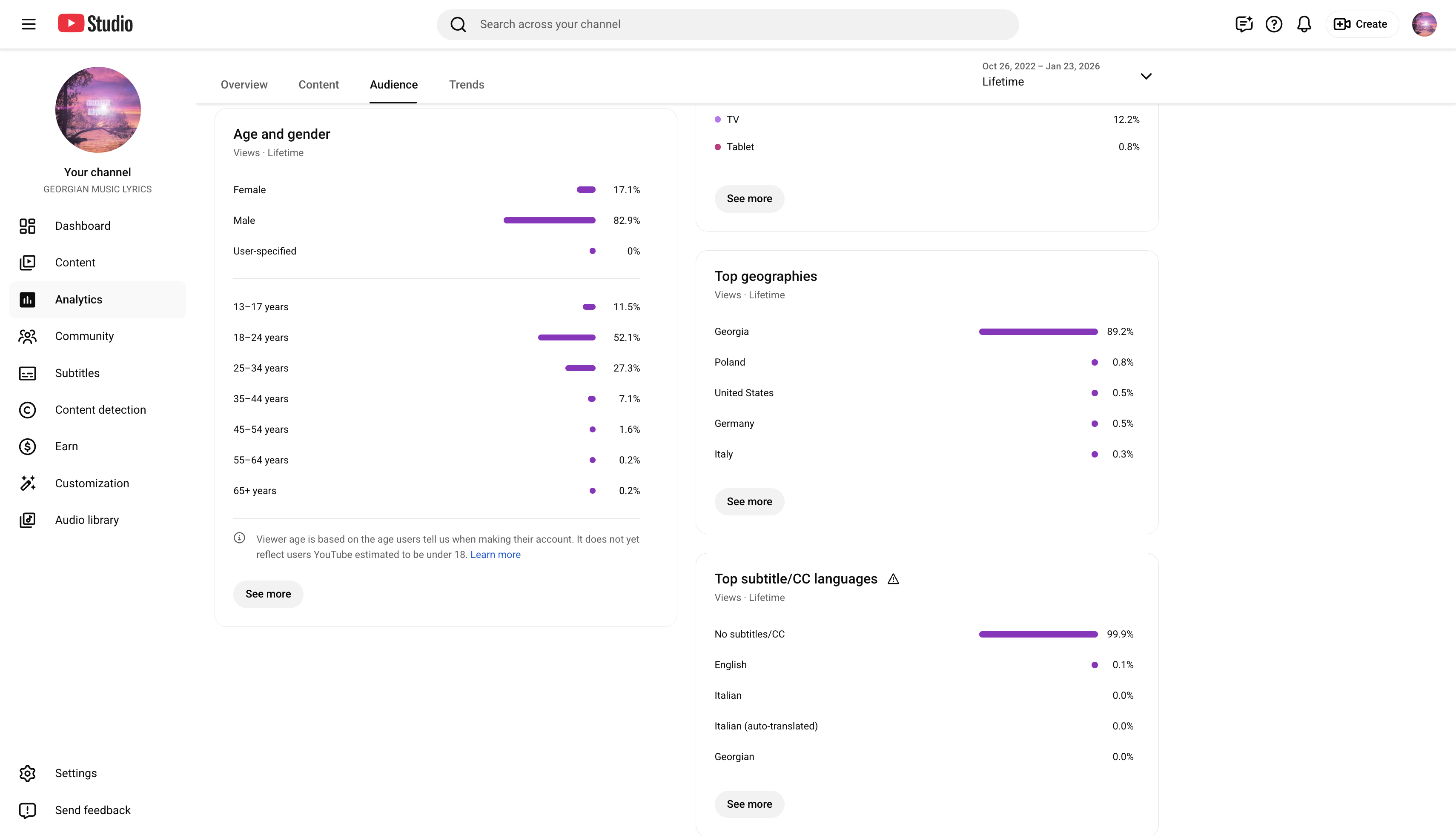Follow the Learn more link
This screenshot has width=1456, height=835.
pyautogui.click(x=496, y=555)
